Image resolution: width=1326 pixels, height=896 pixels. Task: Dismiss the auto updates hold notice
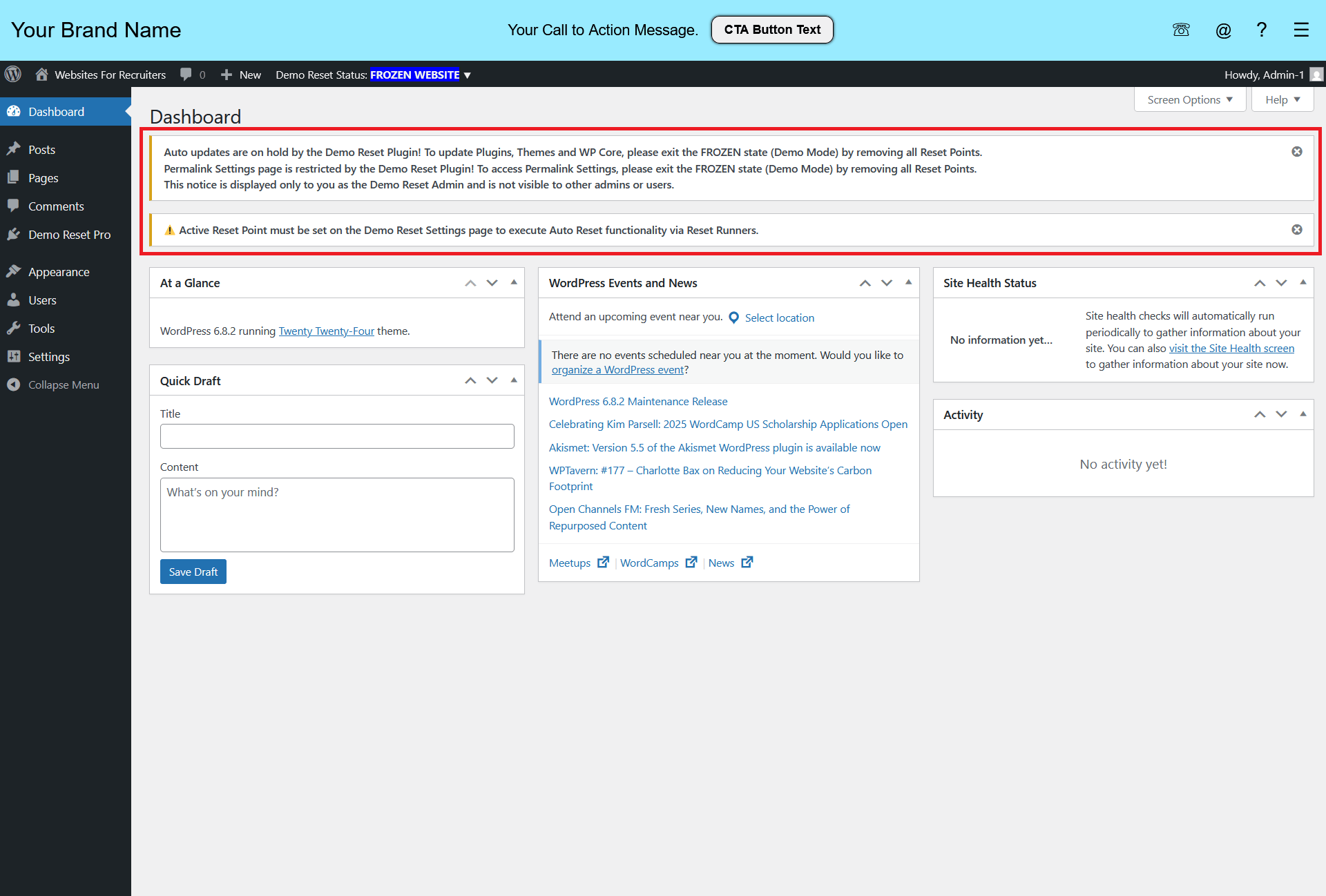pos(1297,152)
